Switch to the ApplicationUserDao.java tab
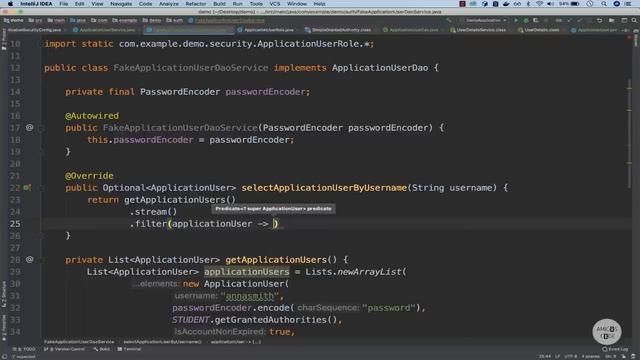Screen dimensions: 640x360 click(410, 30)
